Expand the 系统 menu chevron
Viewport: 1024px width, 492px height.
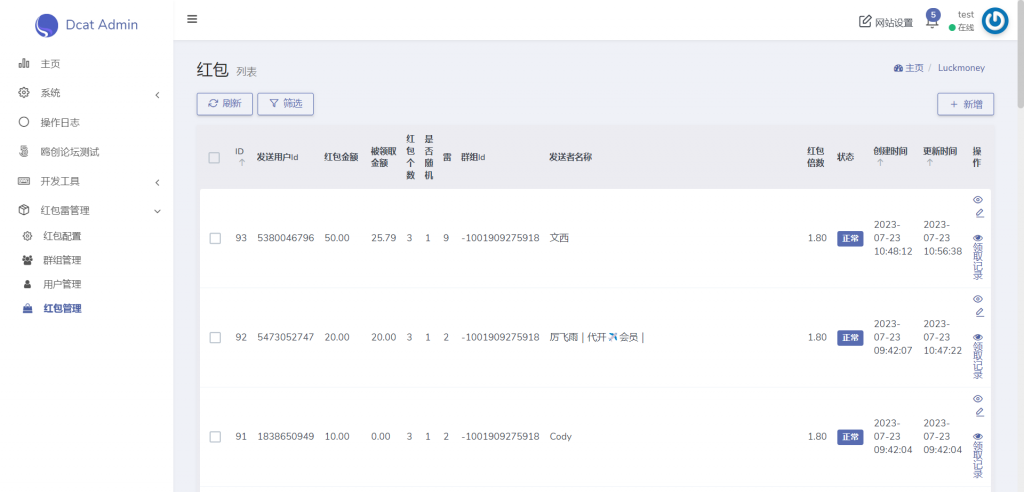click(x=157, y=95)
